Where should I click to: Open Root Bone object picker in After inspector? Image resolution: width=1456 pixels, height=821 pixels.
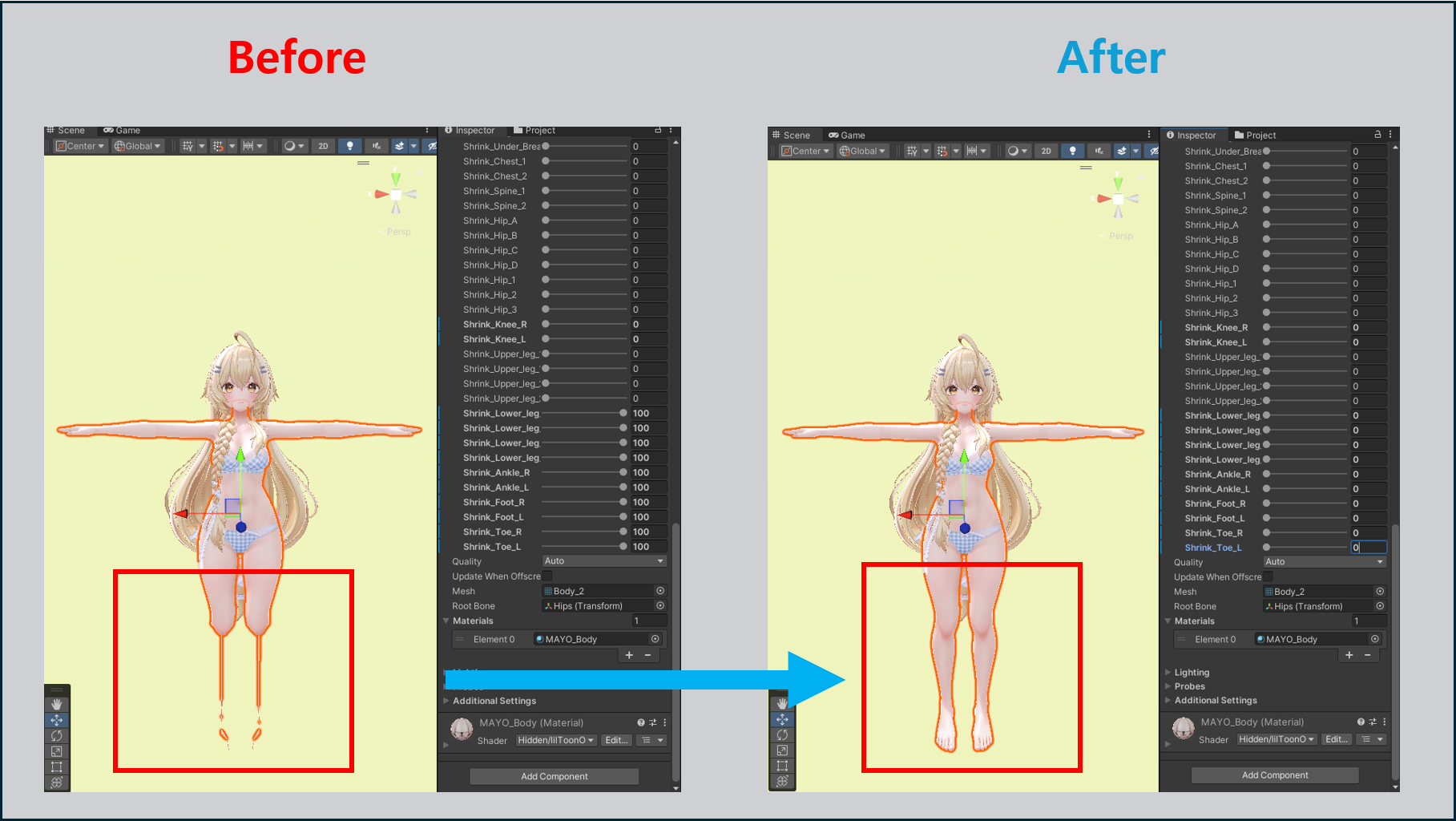tap(1380, 606)
